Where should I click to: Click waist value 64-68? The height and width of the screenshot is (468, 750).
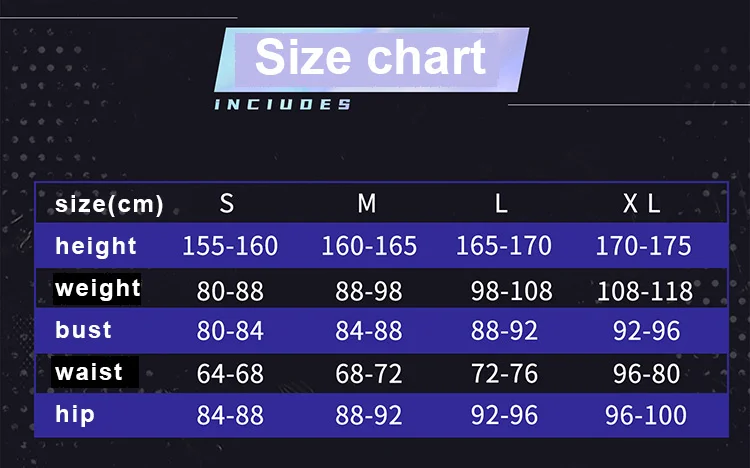pyautogui.click(x=230, y=374)
